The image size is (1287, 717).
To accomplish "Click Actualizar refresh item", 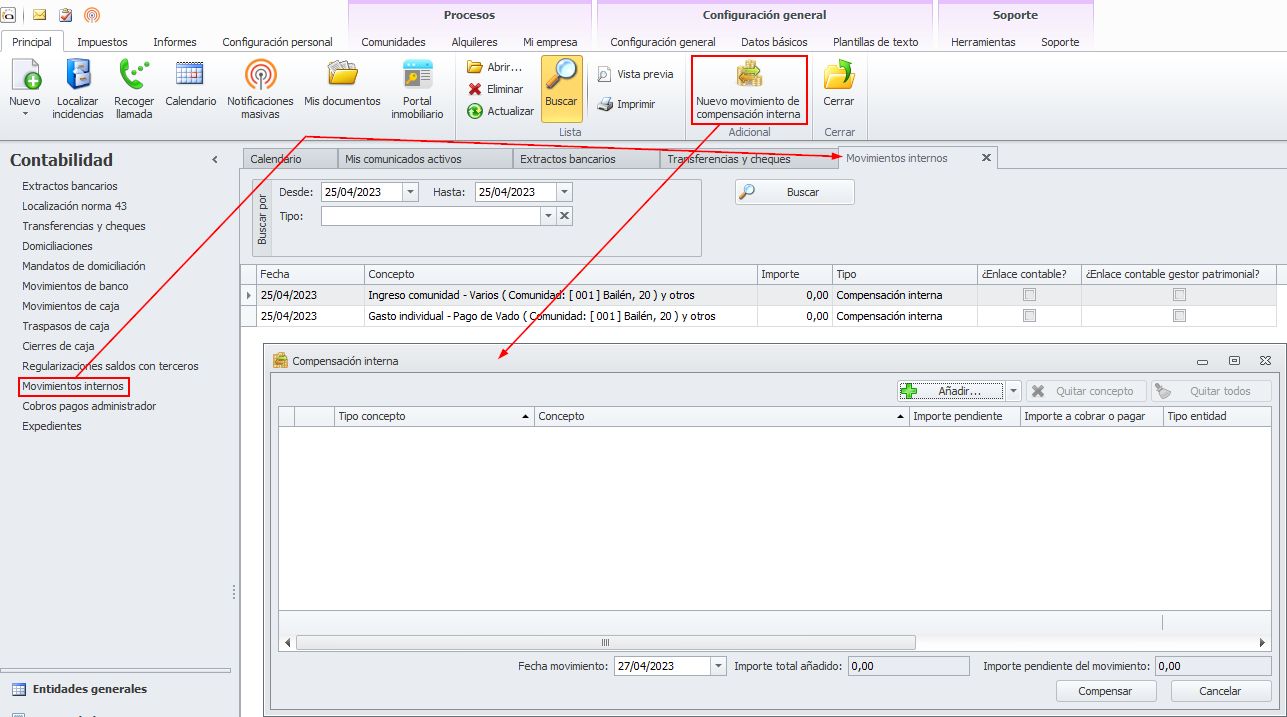I will point(500,111).
